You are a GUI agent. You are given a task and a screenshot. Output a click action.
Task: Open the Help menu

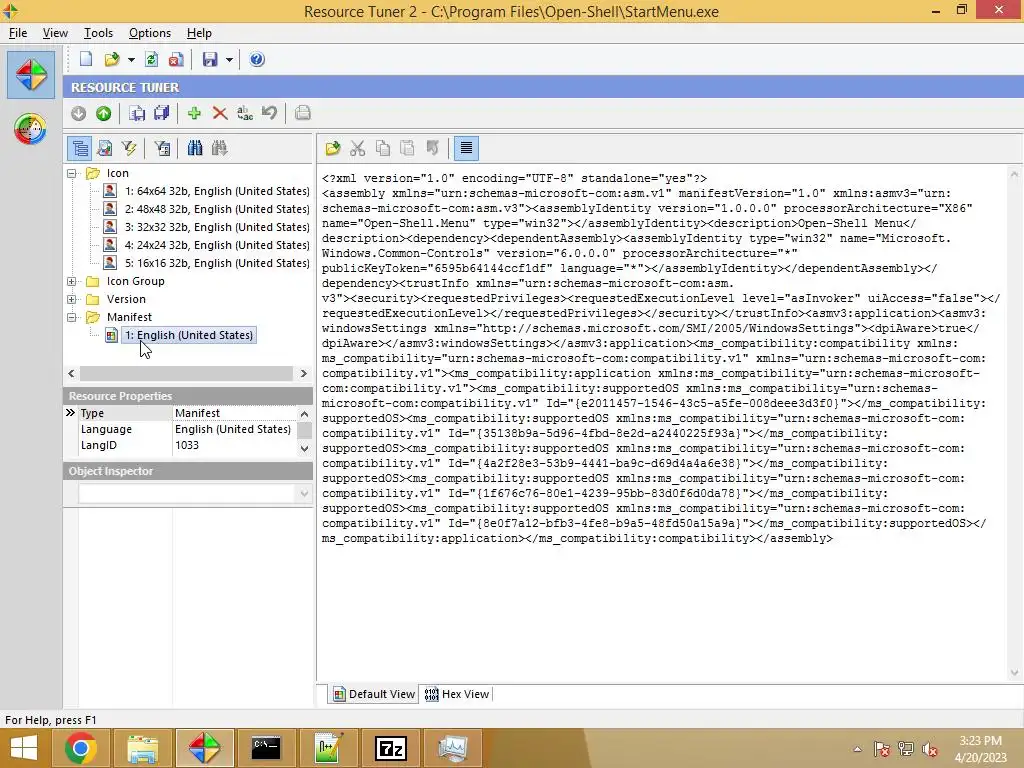coord(199,33)
